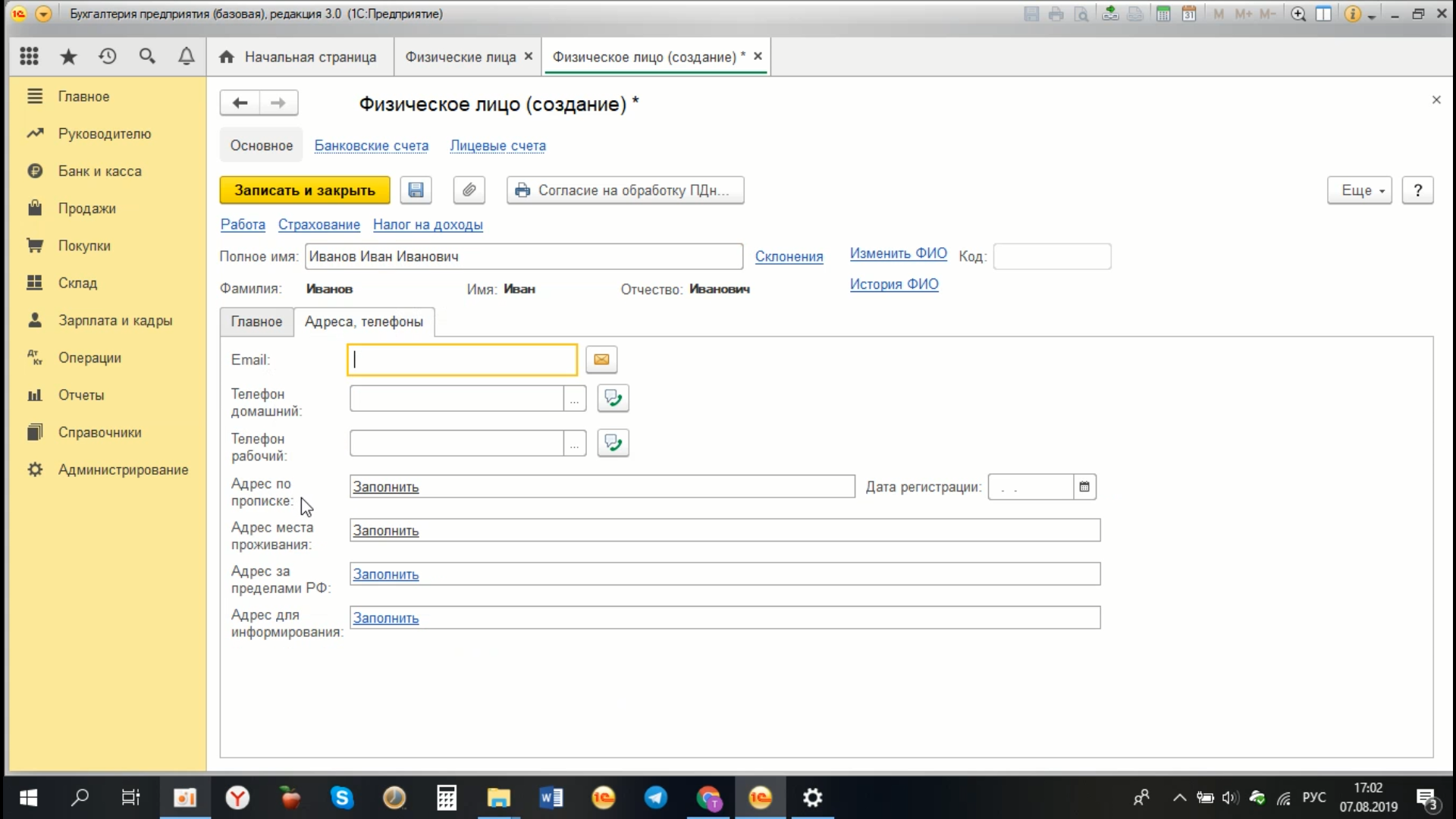The height and width of the screenshot is (819, 1456).
Task: Switch to the Главное tab
Action: point(256,322)
